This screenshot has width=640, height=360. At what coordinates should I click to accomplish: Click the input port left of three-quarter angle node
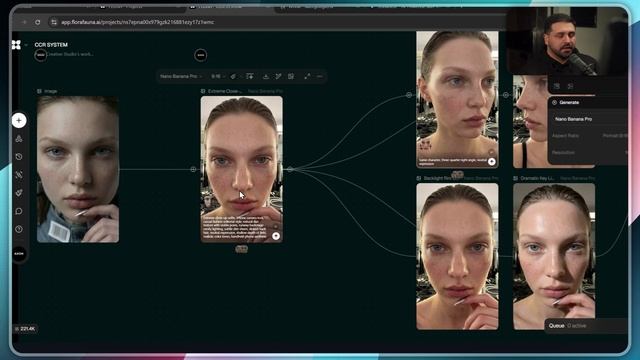coord(409,95)
